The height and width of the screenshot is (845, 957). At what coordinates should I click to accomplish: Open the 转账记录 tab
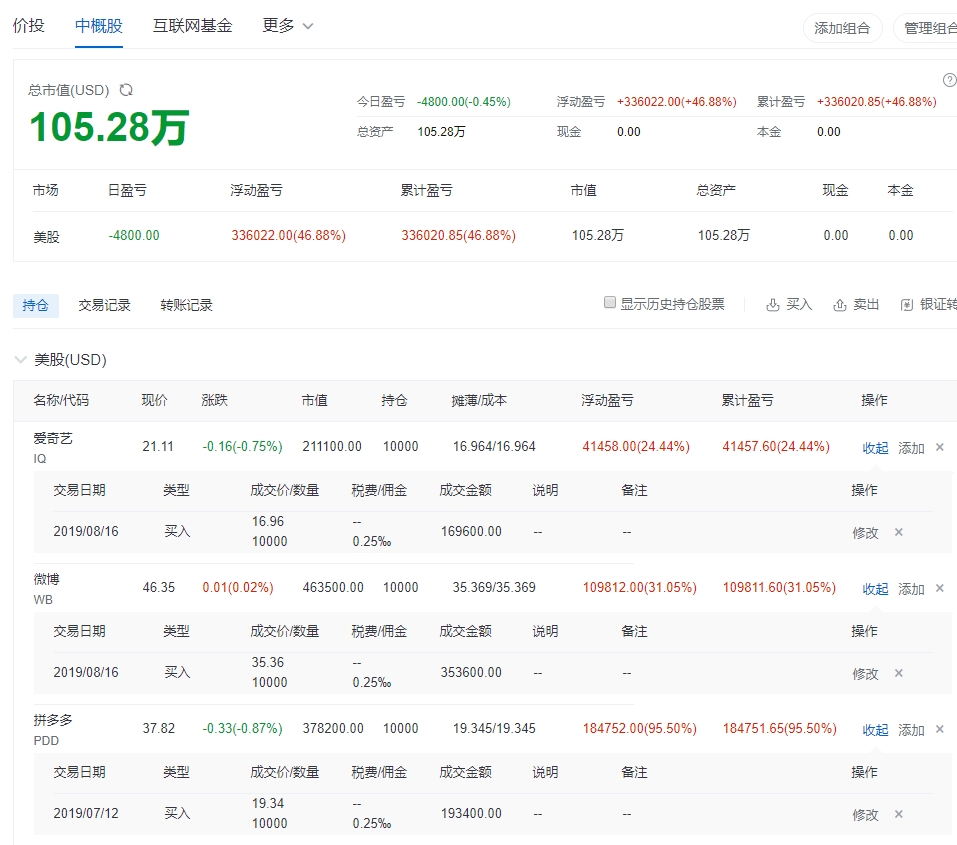[186, 305]
